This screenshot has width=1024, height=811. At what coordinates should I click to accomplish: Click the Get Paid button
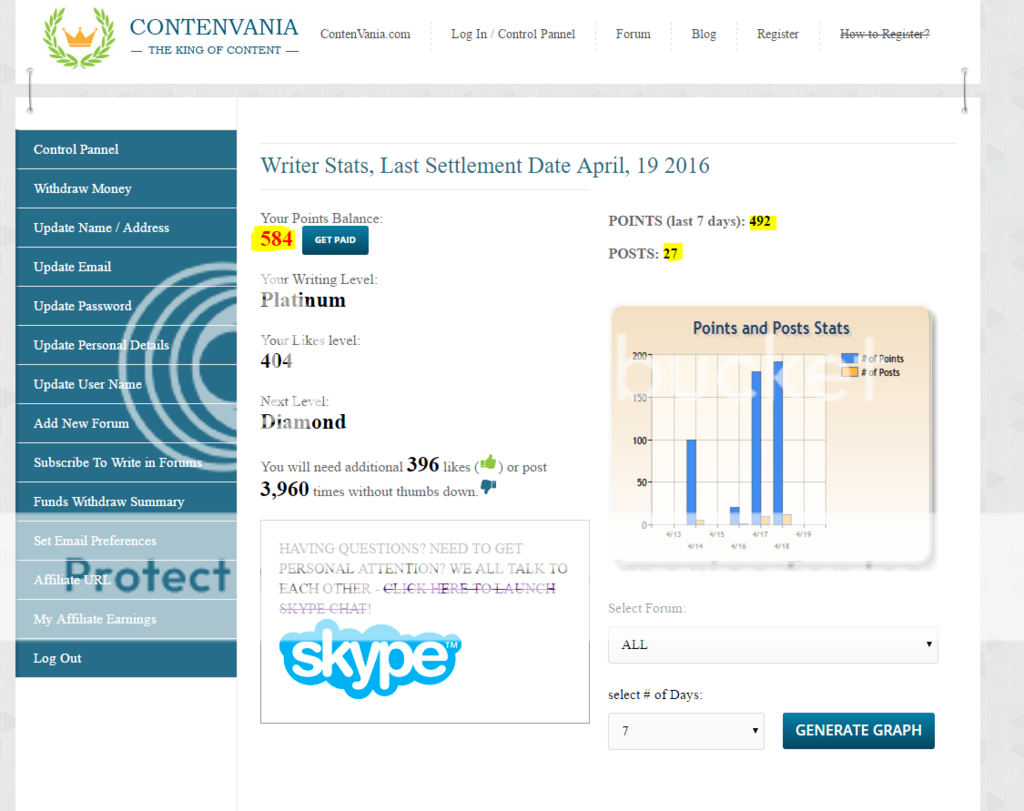coord(335,240)
